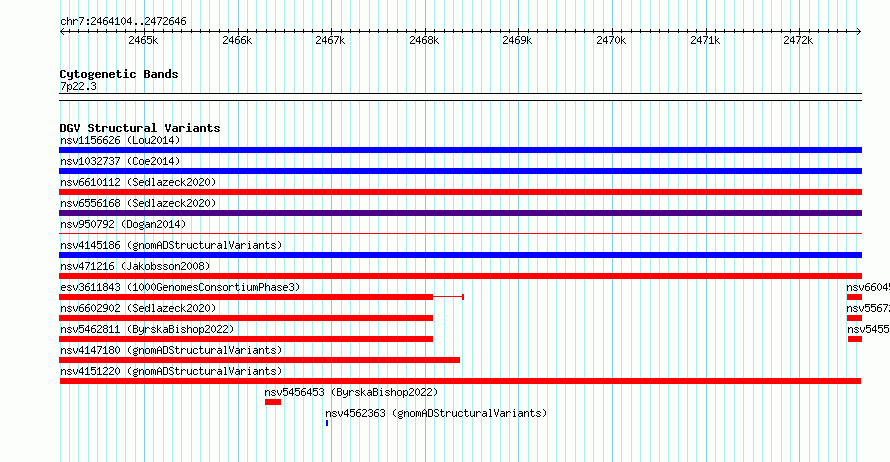Click the nsv1156626 (Lou2014) variant label
Viewport: 890px width, 462px height.
pyautogui.click(x=120, y=140)
